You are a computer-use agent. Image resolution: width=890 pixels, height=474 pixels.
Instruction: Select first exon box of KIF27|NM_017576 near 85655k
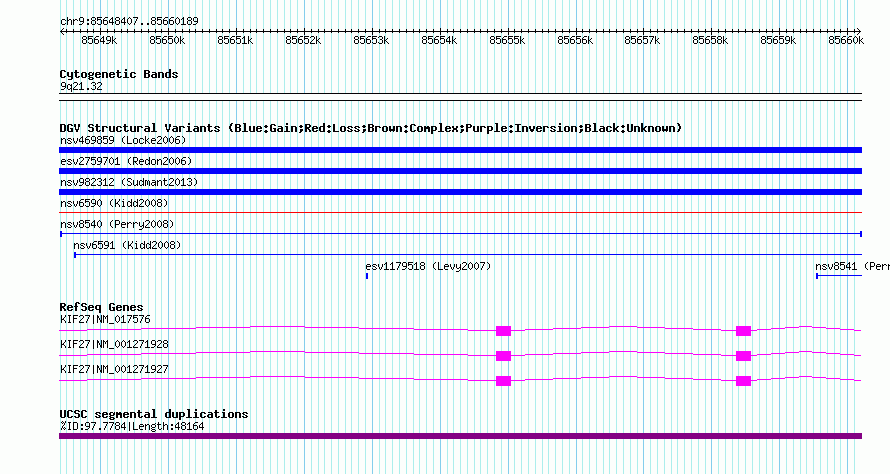pos(503,331)
